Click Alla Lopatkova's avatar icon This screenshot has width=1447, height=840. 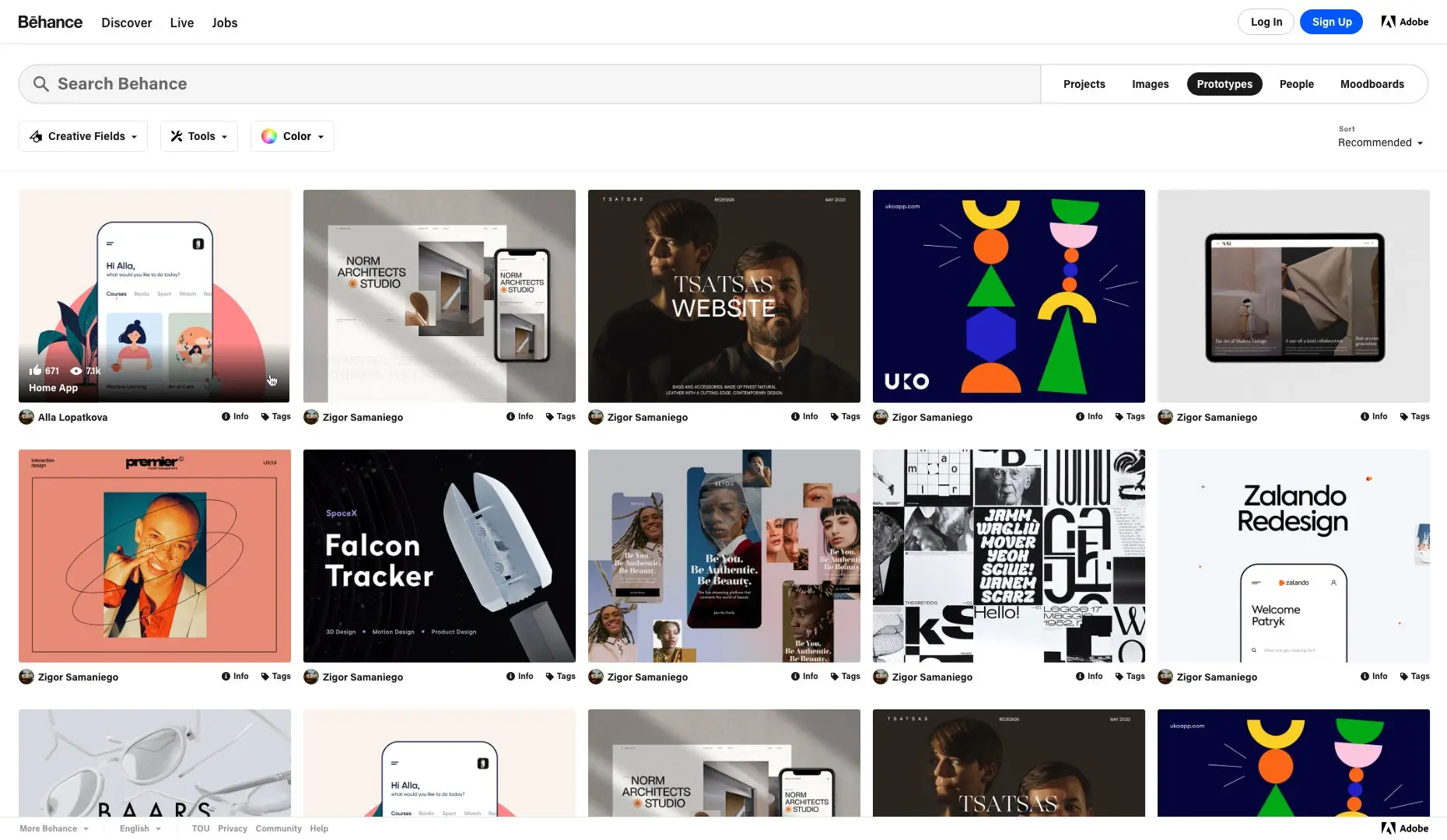click(x=26, y=417)
